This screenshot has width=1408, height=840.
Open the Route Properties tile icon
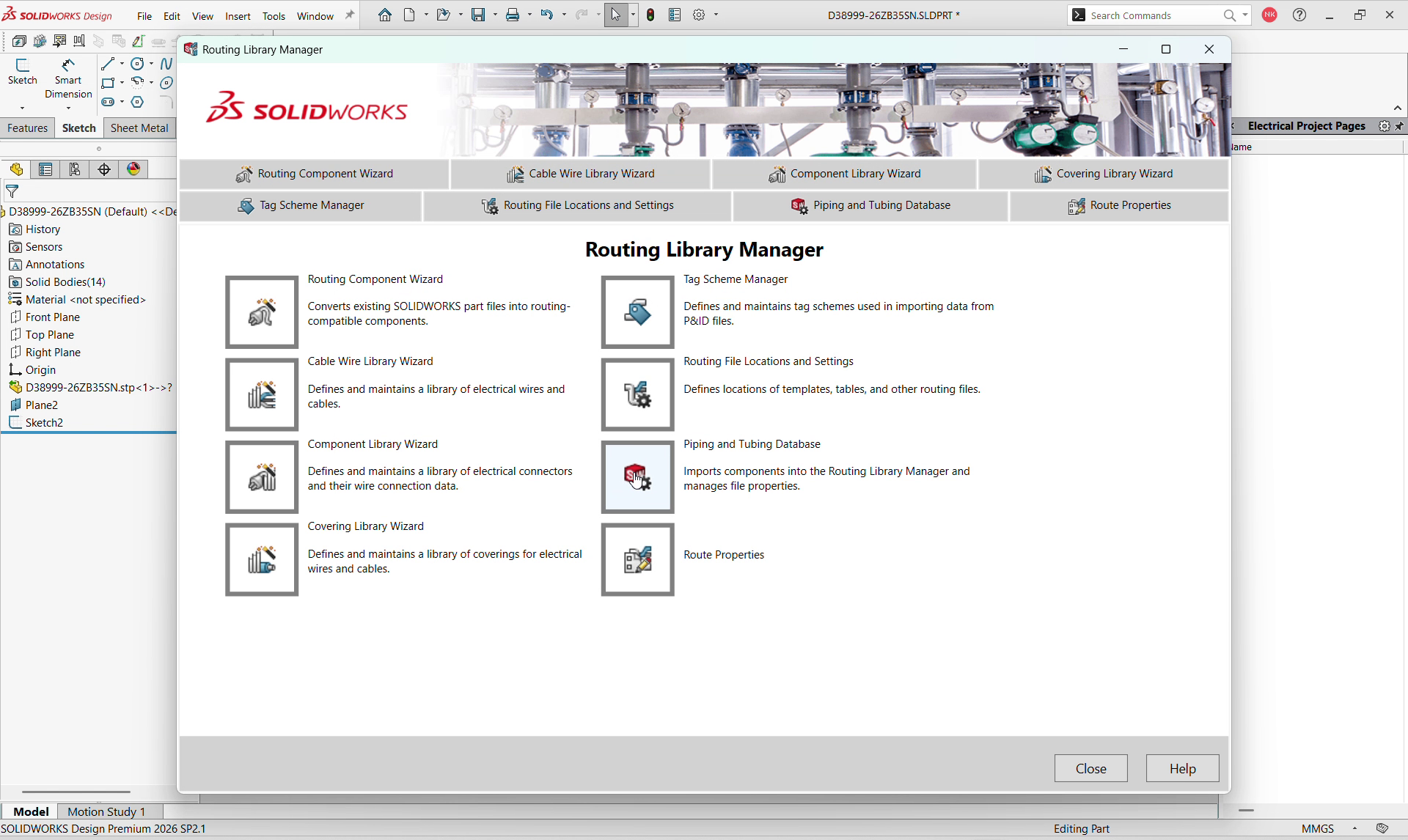click(x=638, y=560)
